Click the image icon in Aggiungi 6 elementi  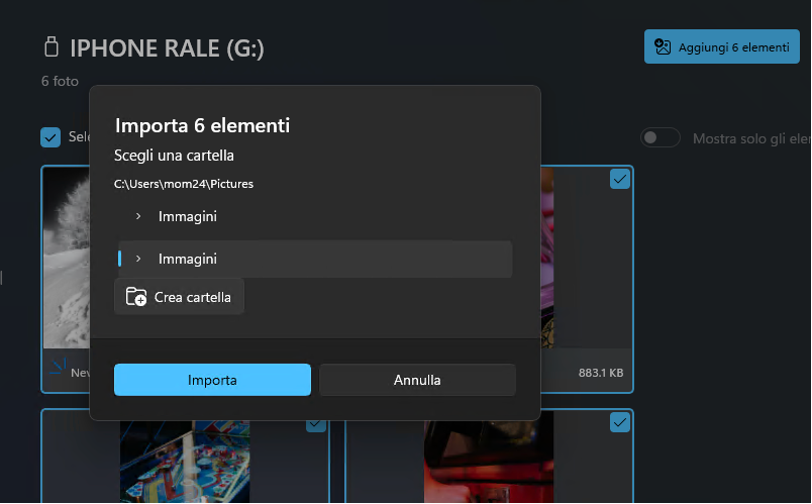tap(662, 47)
